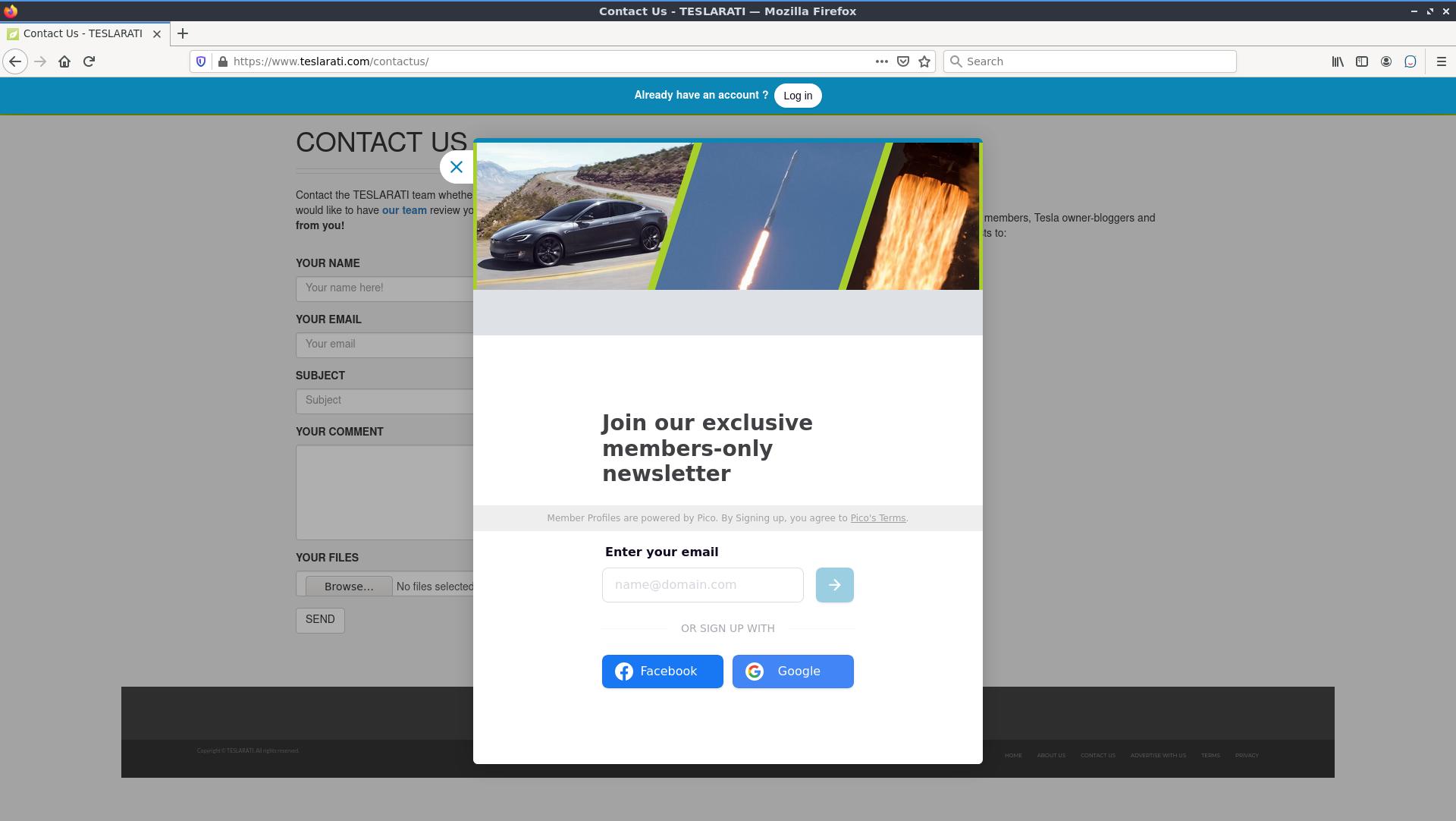This screenshot has height=821, width=1456.
Task: Click the Firefox logo in title bar
Action: [x=11, y=11]
